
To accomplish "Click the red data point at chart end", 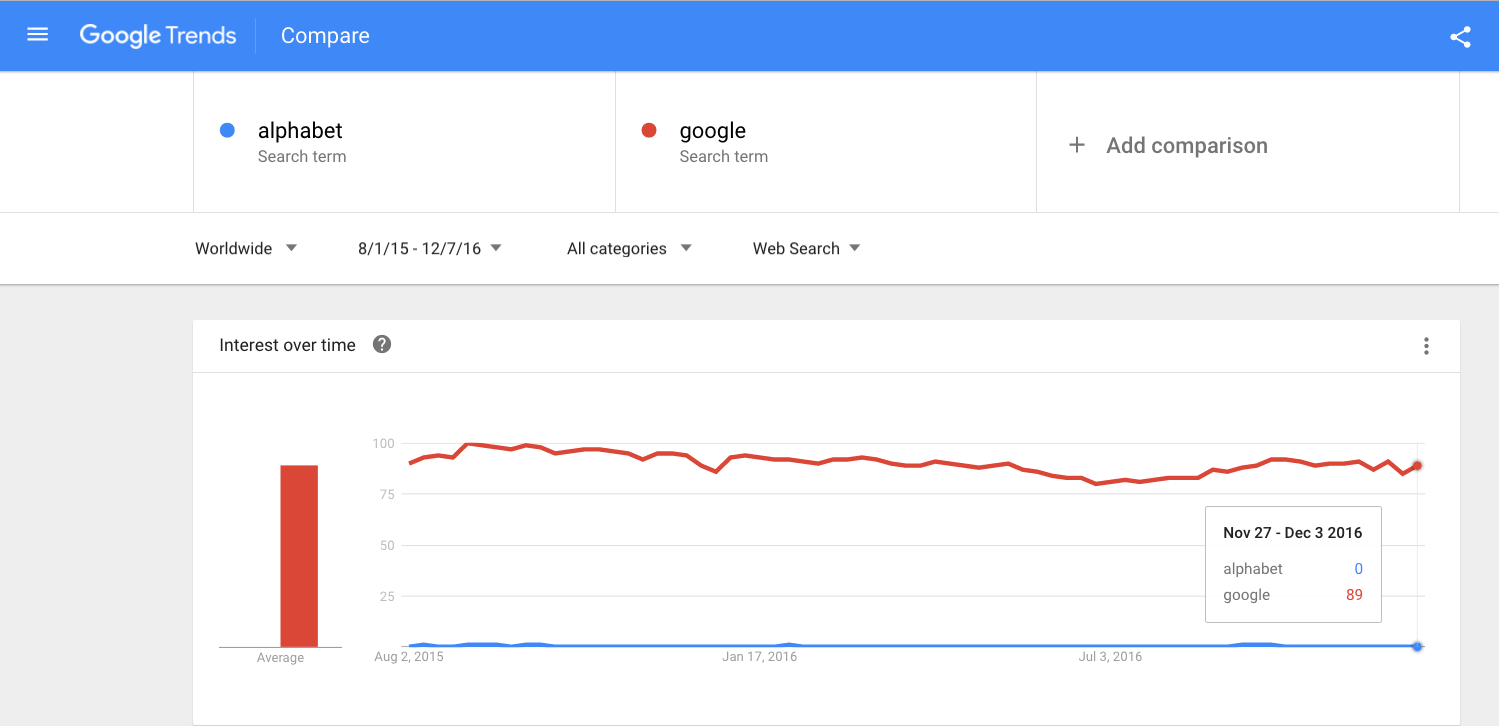I will pos(1417,465).
